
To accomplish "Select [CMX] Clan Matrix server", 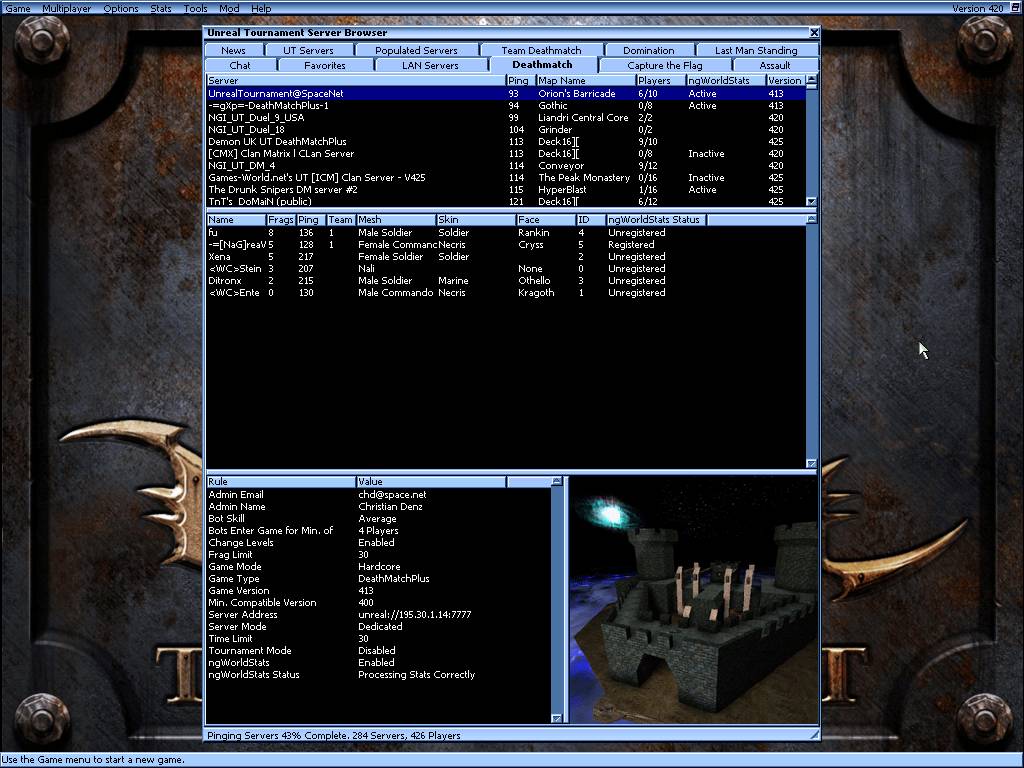I will coord(506,153).
